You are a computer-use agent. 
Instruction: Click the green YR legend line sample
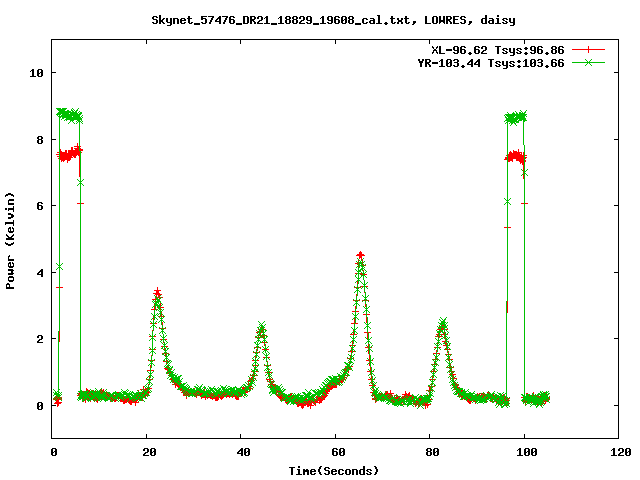[x=588, y=63]
